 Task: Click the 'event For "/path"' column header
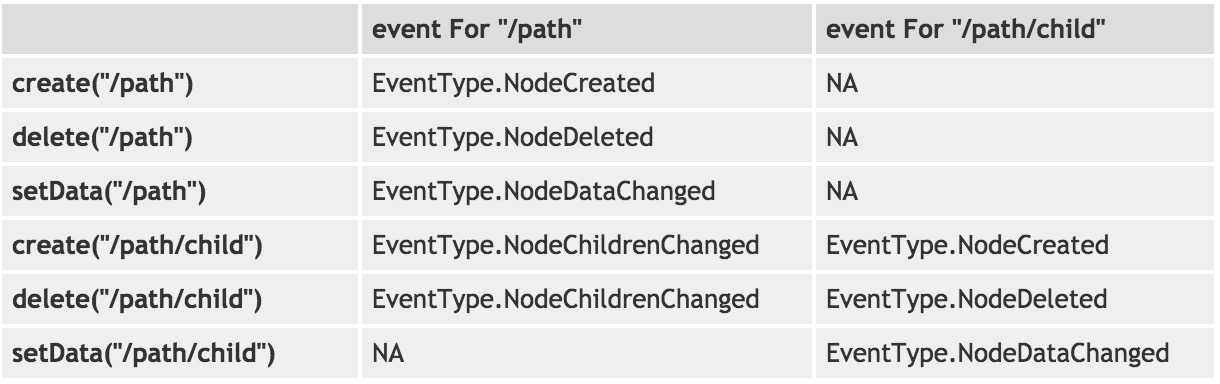(477, 30)
